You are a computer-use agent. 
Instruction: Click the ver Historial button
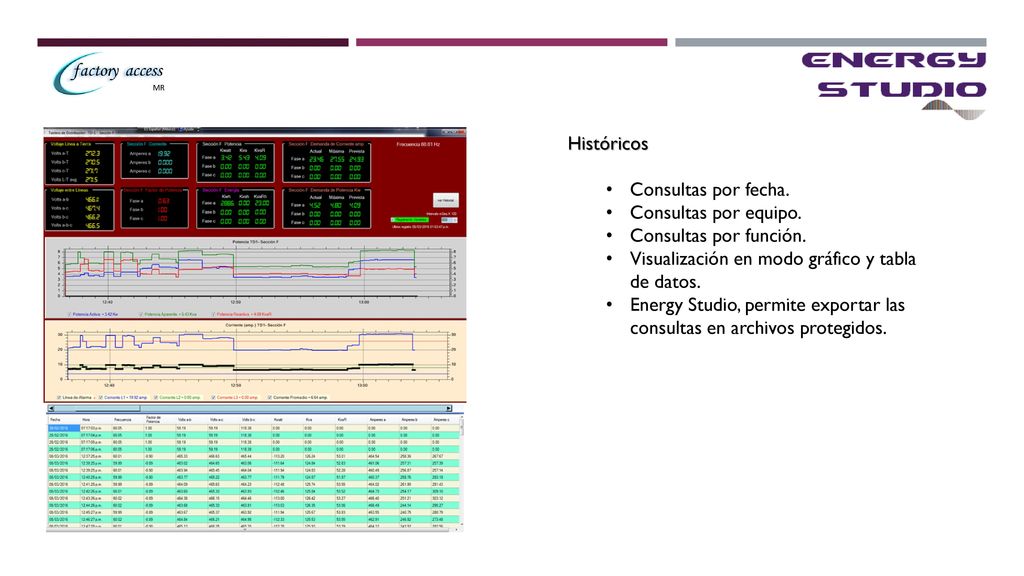pos(445,200)
